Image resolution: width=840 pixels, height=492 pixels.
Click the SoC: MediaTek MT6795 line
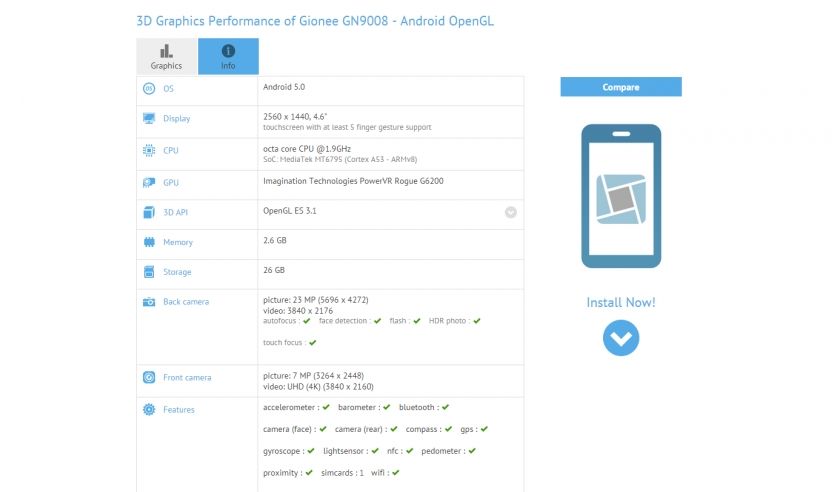[340, 159]
